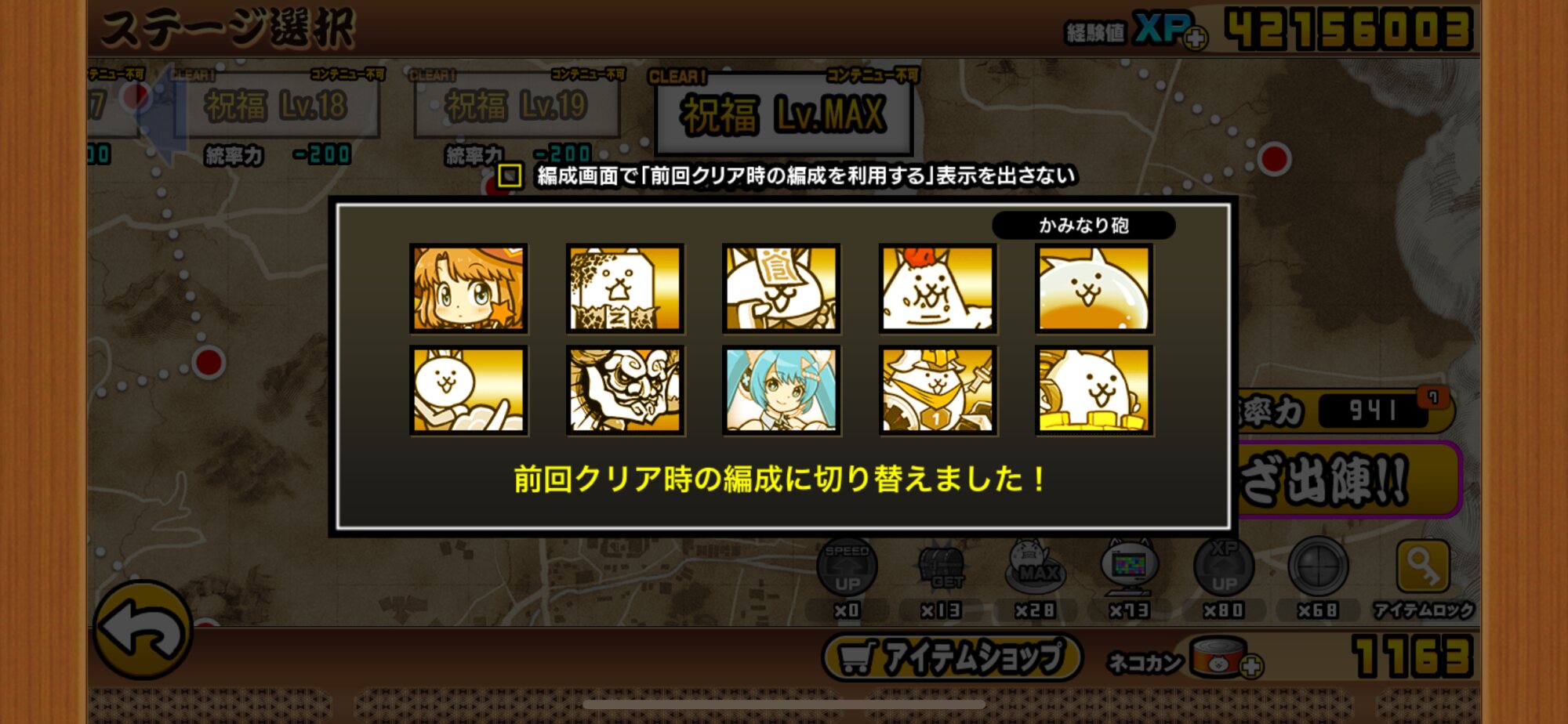Image resolution: width=1568 pixels, height=724 pixels.
Task: Tap the red stage marker on right map
Action: tap(1275, 159)
